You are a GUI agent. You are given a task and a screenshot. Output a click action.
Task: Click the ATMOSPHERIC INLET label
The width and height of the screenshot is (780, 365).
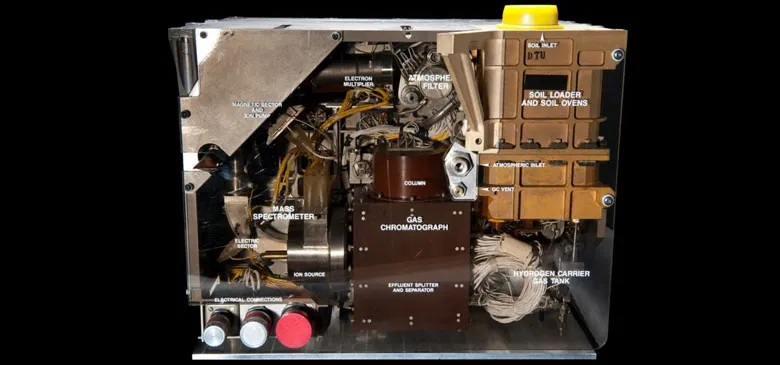click(513, 165)
